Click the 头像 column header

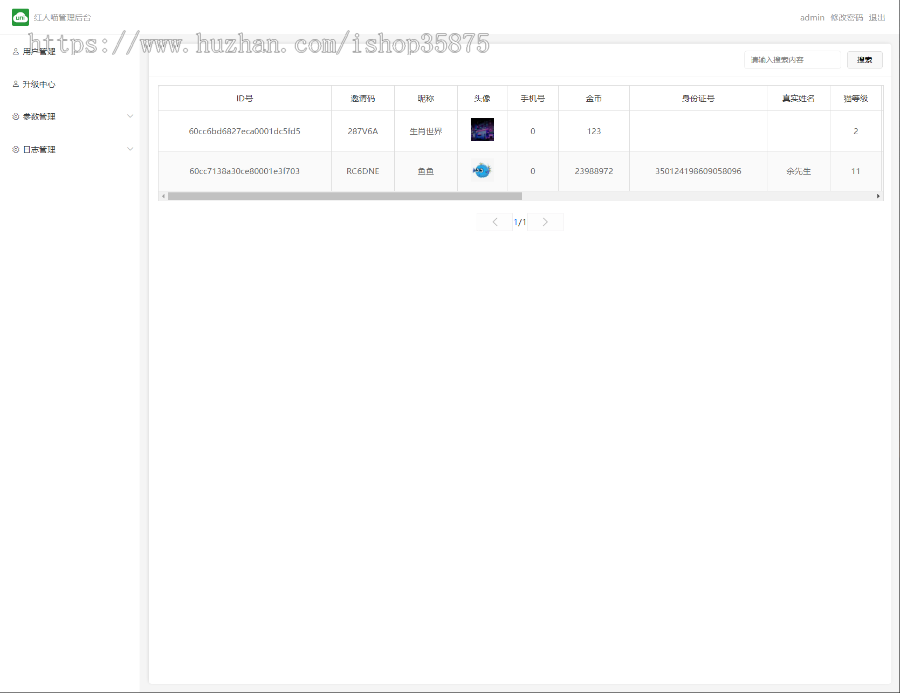click(x=482, y=98)
